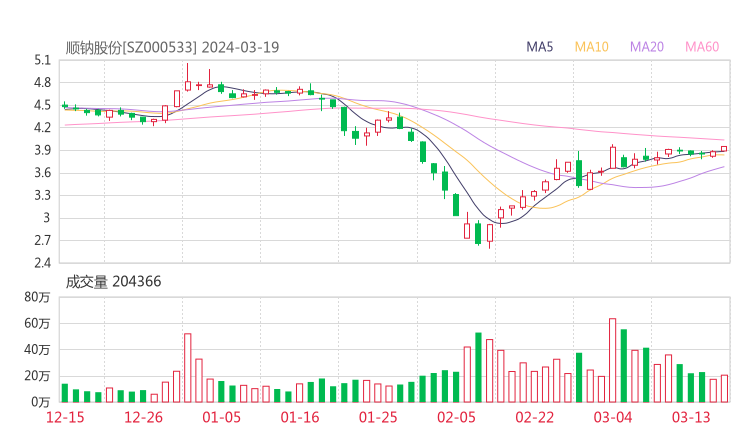
Task: Click the 4.2 price axis label
Action: pyautogui.click(x=42, y=127)
